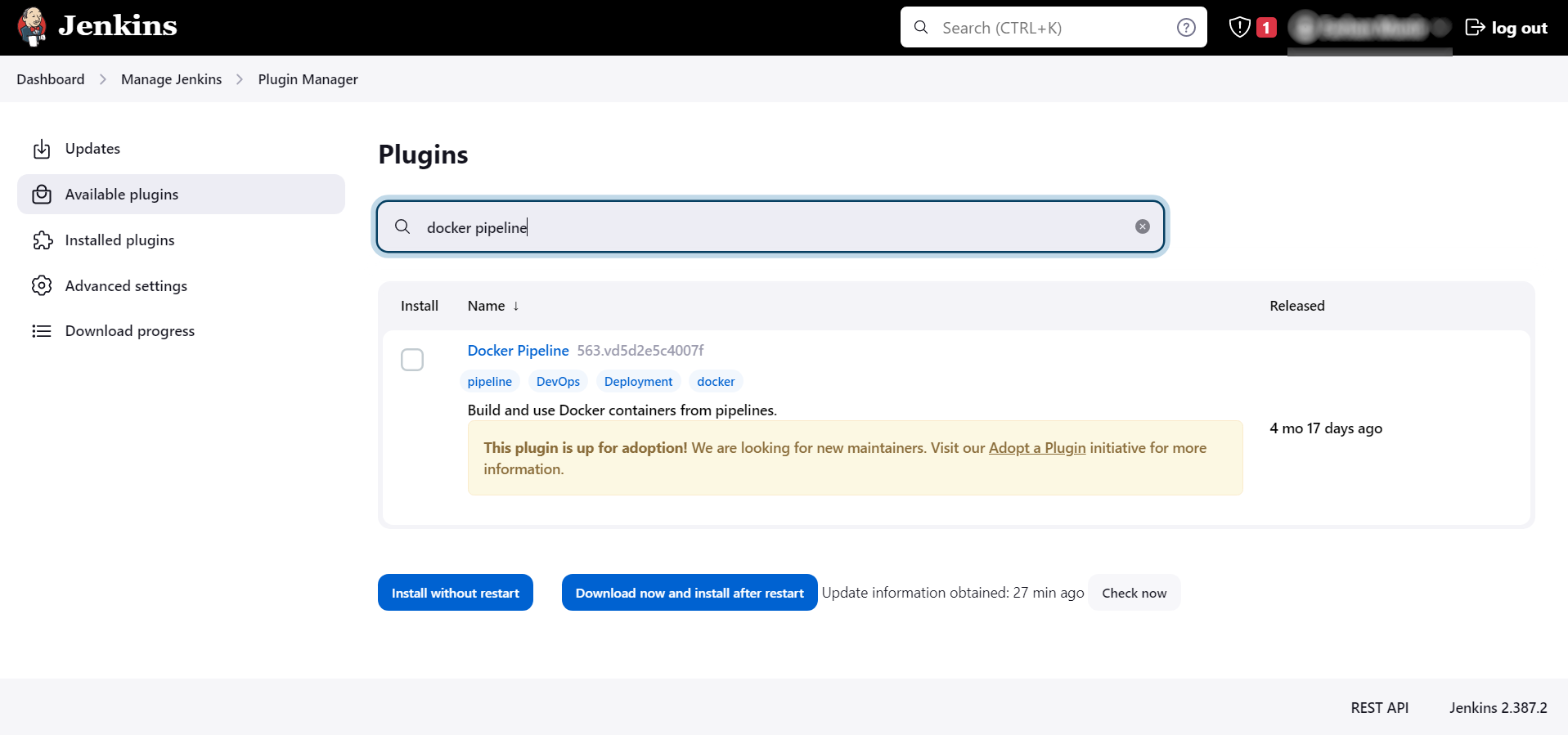Filter by the DevOps tag

point(559,382)
